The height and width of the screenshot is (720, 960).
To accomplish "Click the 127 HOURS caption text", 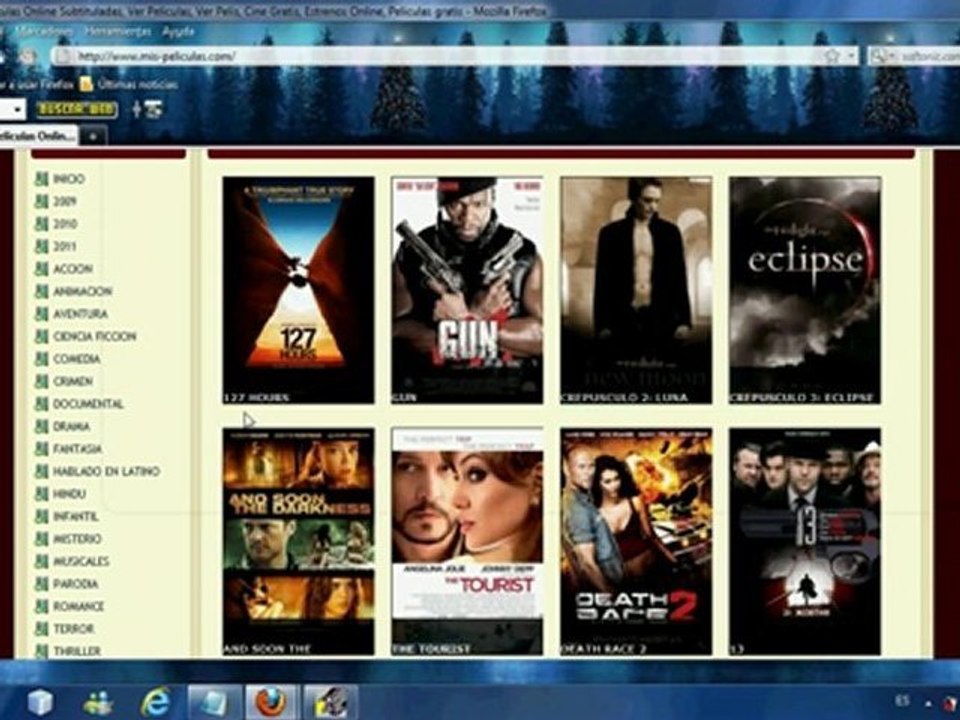I will click(x=256, y=398).
